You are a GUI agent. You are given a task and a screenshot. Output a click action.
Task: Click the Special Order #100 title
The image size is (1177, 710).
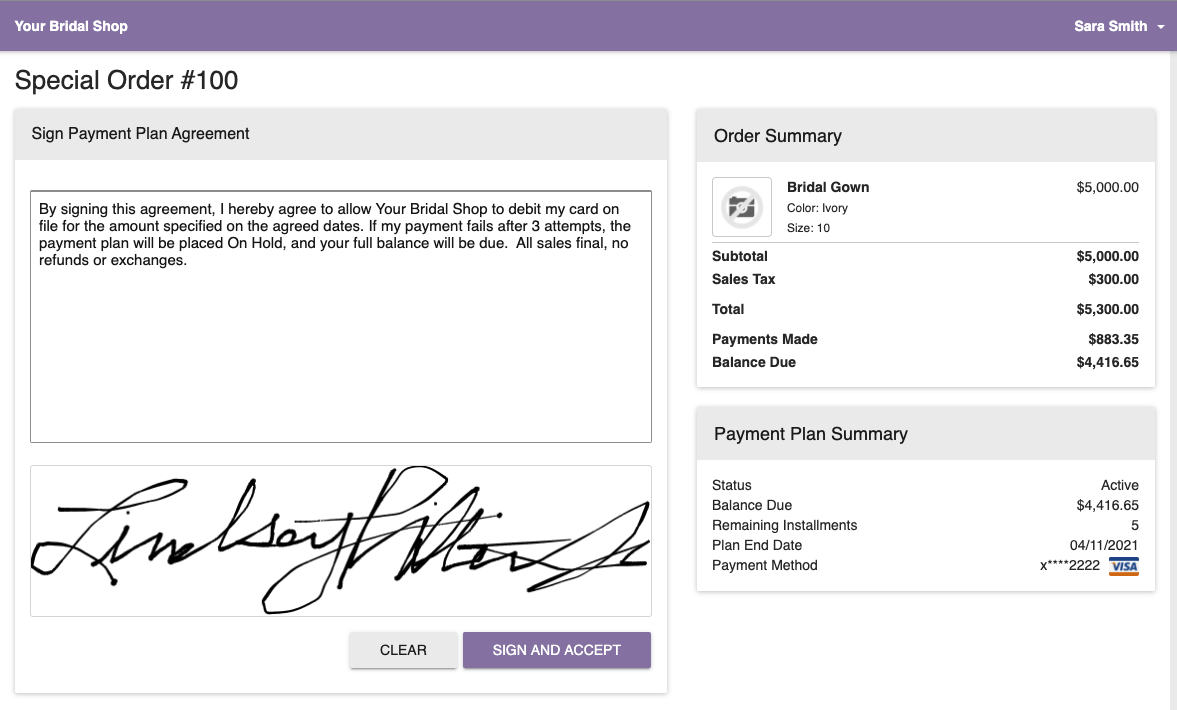click(126, 80)
